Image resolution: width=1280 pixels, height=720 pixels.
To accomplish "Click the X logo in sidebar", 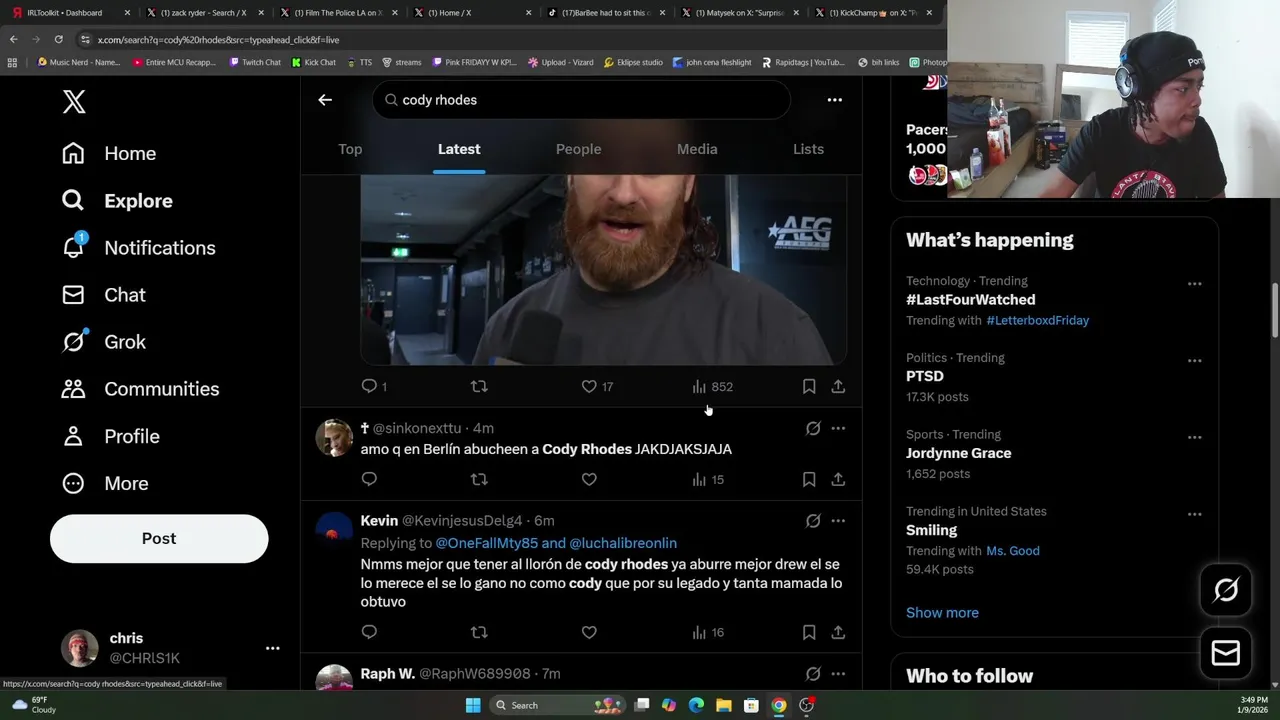I will [x=74, y=101].
